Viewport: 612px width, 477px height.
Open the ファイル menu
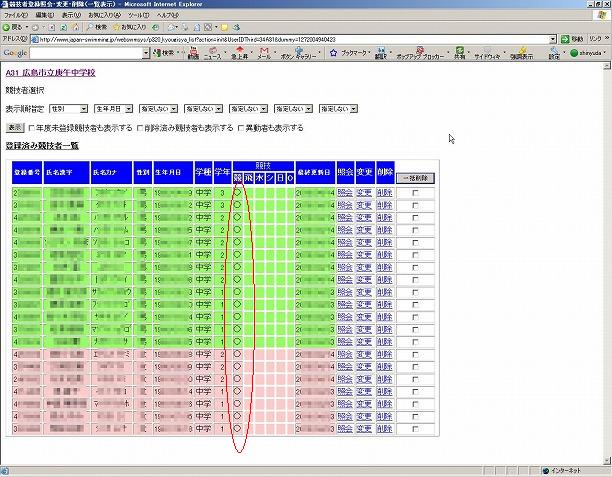pos(16,15)
